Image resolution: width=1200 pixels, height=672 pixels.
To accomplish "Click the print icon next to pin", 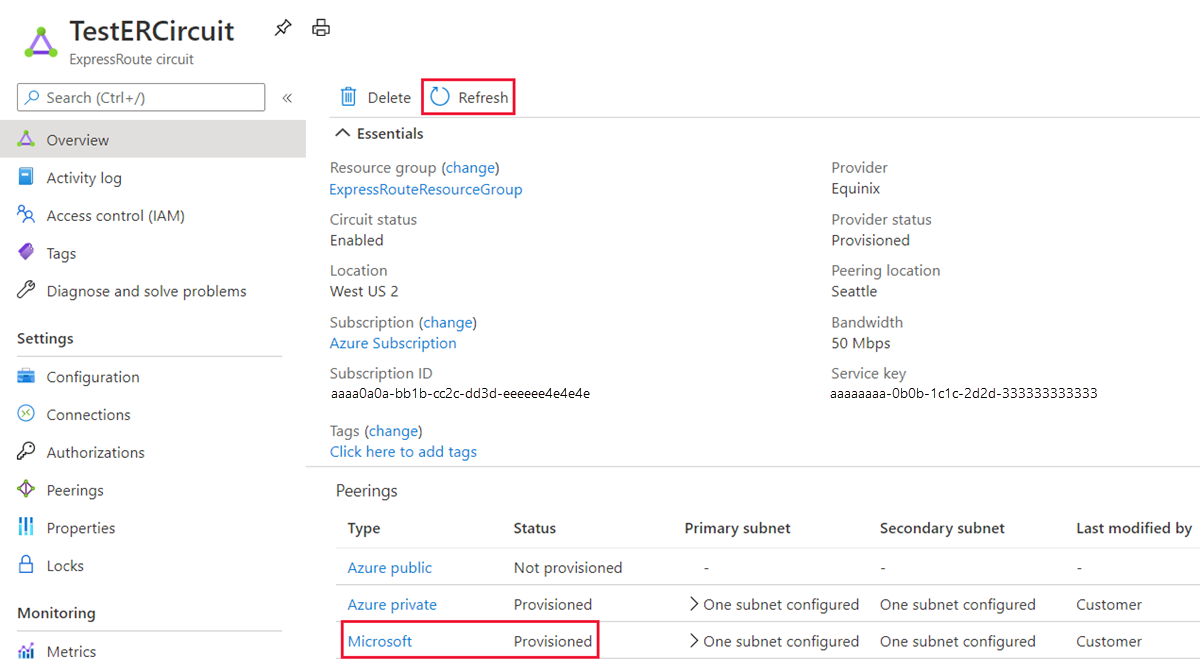I will tap(321, 28).
